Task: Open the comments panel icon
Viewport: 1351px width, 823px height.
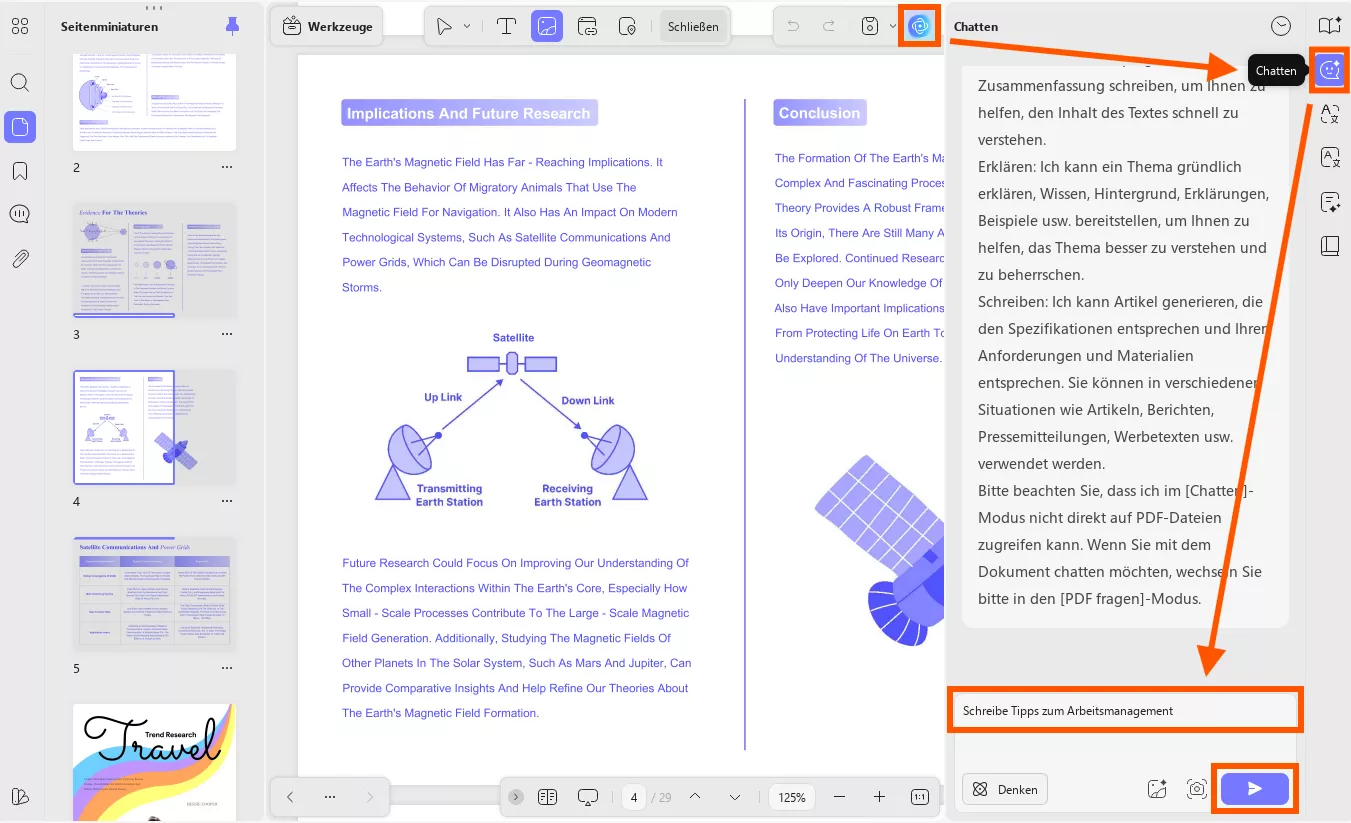Action: pyautogui.click(x=20, y=215)
